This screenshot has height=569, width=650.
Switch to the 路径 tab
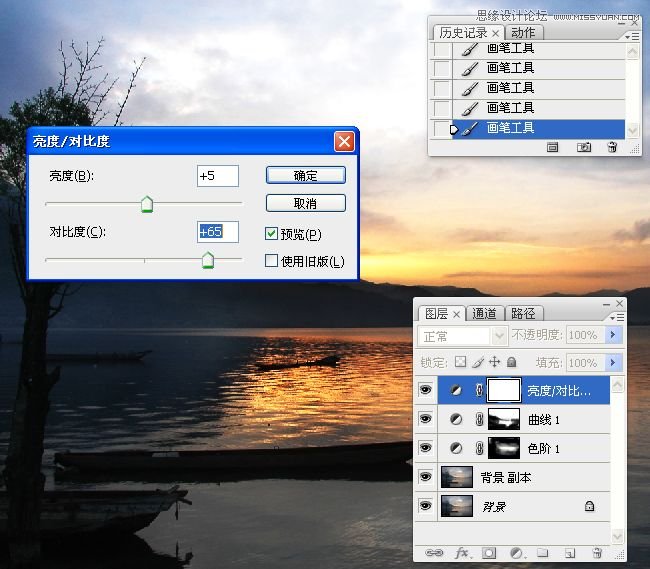(523, 314)
